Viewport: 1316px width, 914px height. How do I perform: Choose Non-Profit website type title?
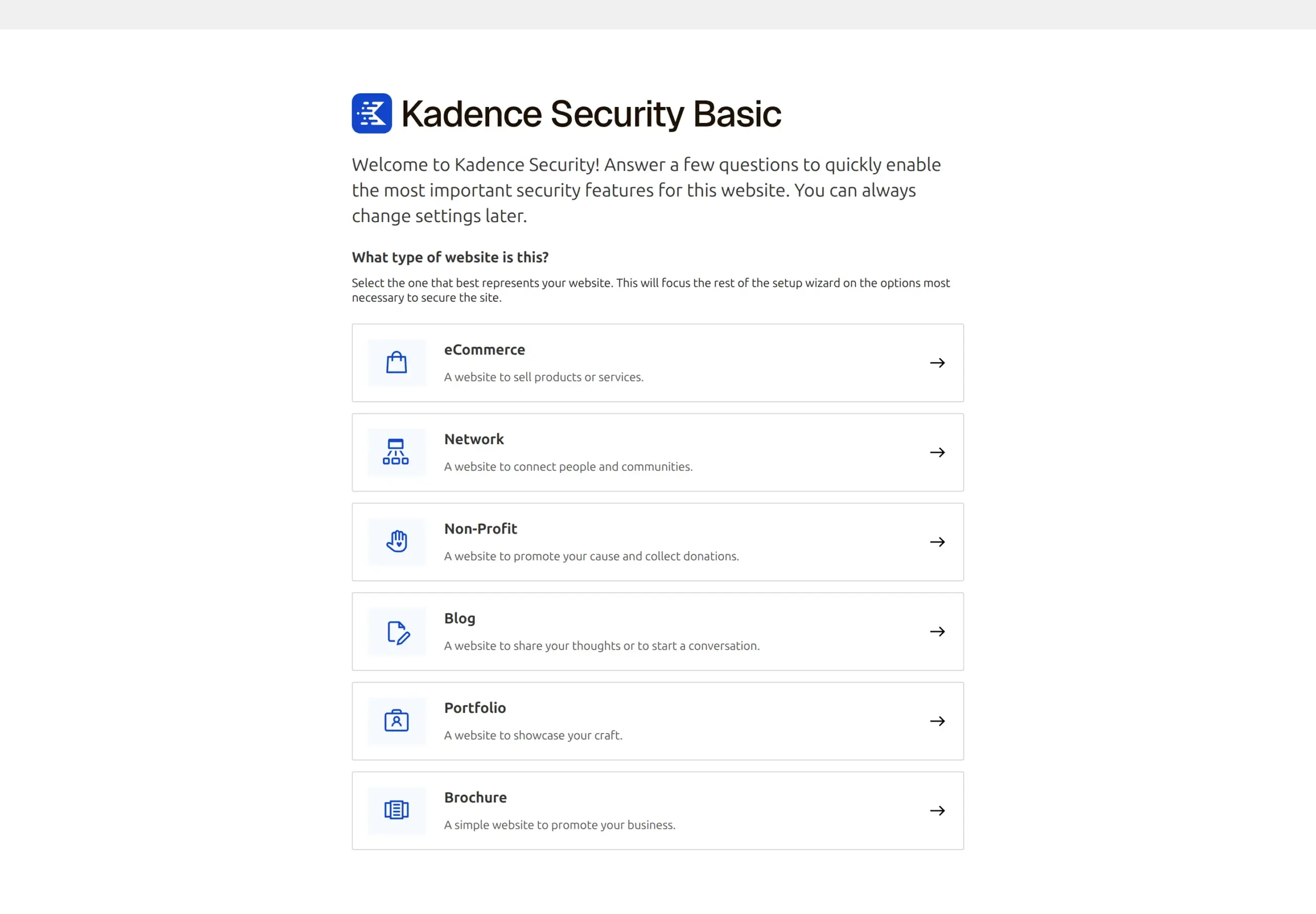tap(481, 528)
